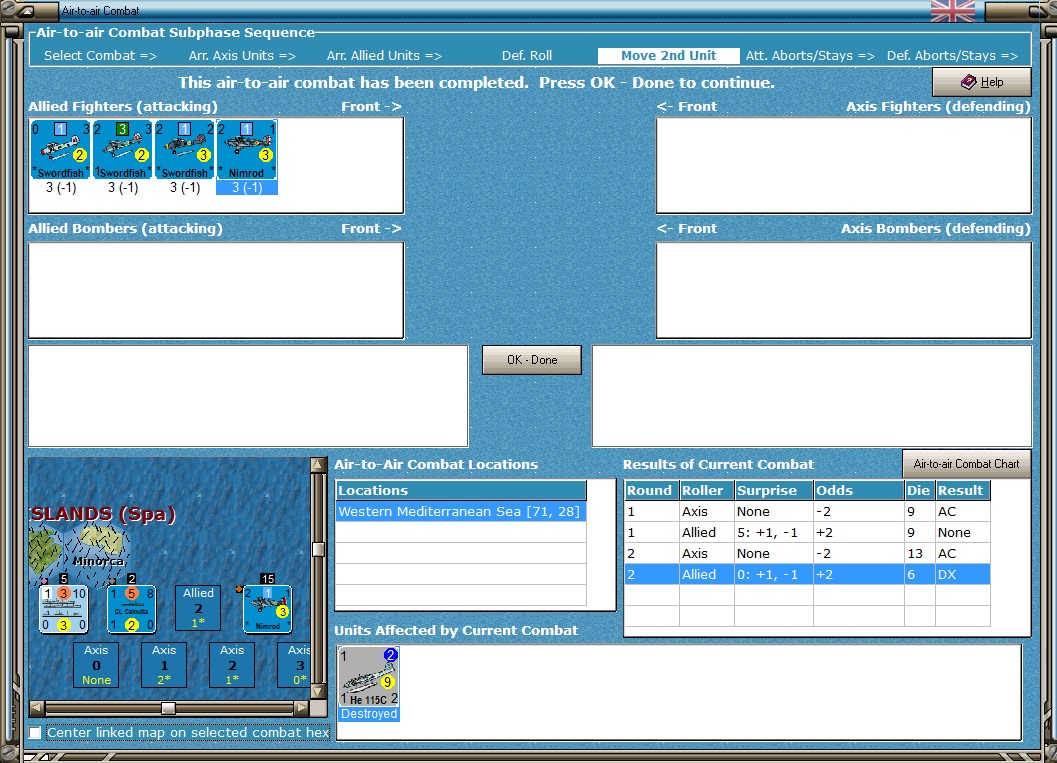Go to Arr. Allied Units subphase step
The height and width of the screenshot is (763, 1057).
tap(384, 56)
